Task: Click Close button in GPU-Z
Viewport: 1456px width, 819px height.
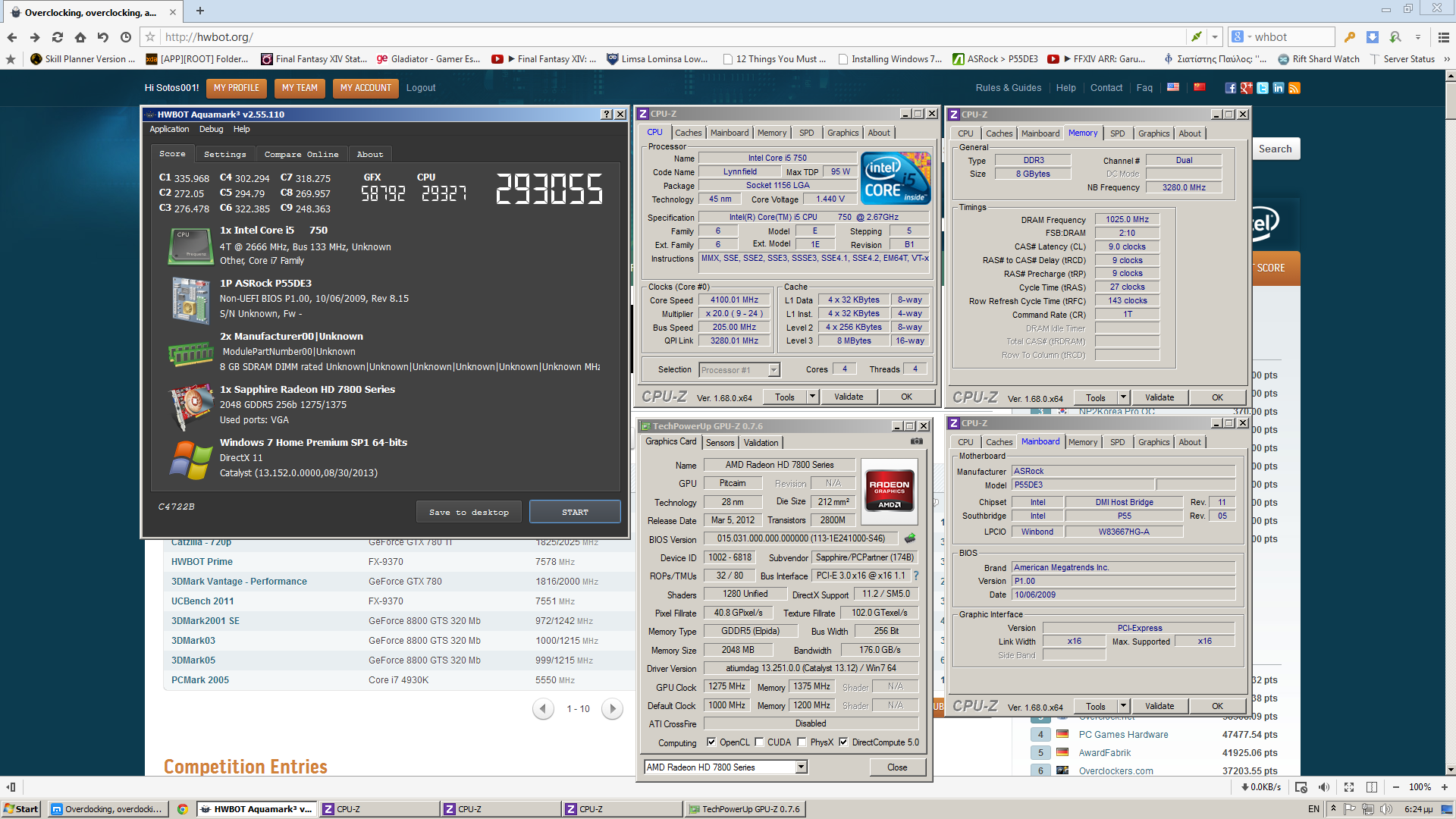Action: click(897, 767)
